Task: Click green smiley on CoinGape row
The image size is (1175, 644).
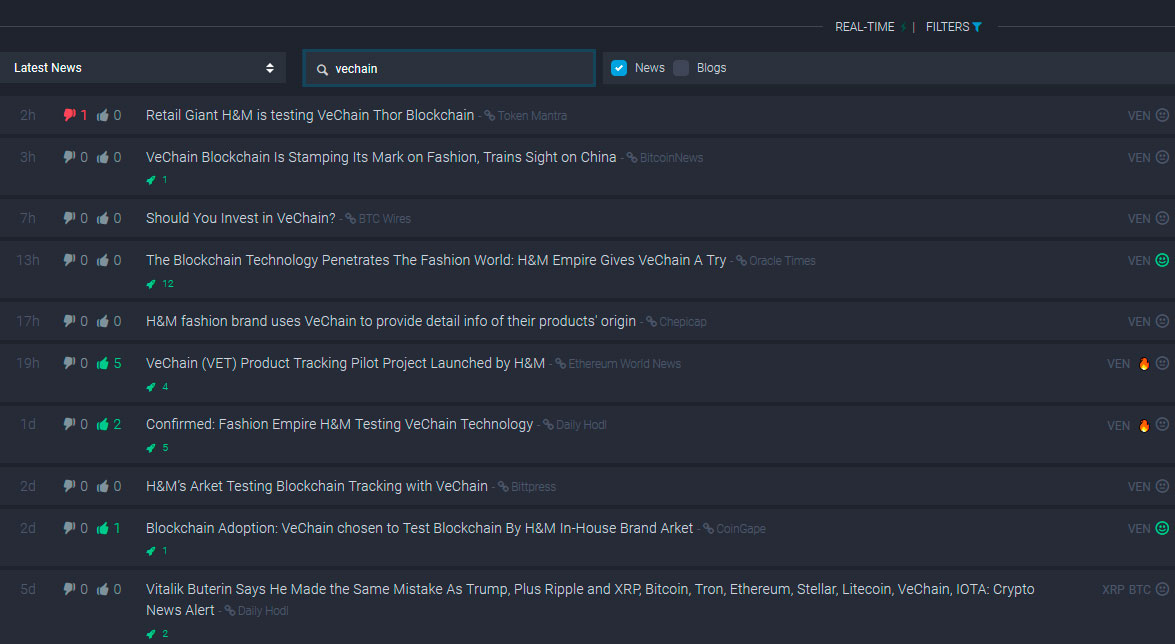Action: pos(1162,528)
